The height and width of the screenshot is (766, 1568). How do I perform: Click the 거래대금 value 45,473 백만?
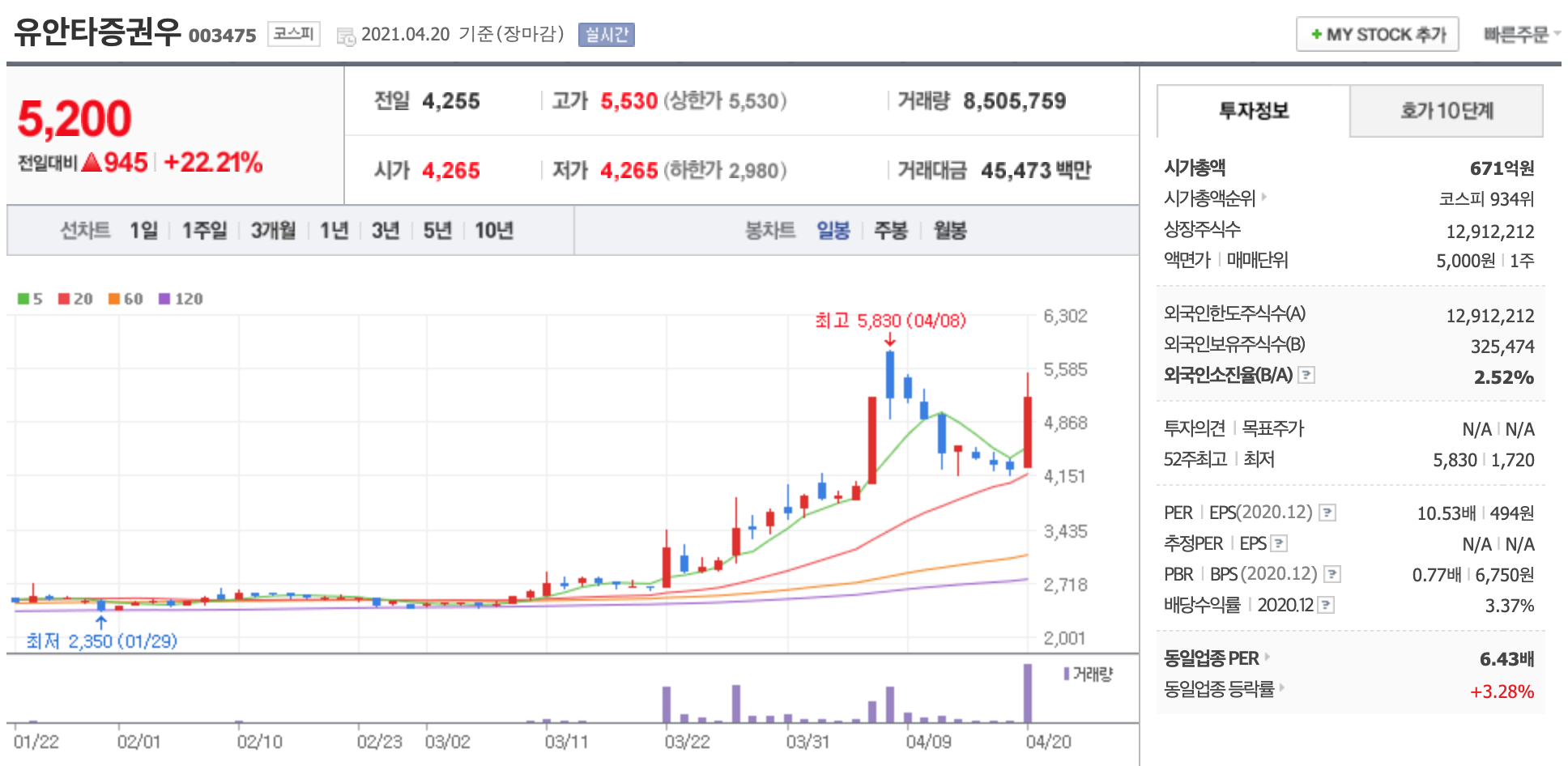(1036, 171)
